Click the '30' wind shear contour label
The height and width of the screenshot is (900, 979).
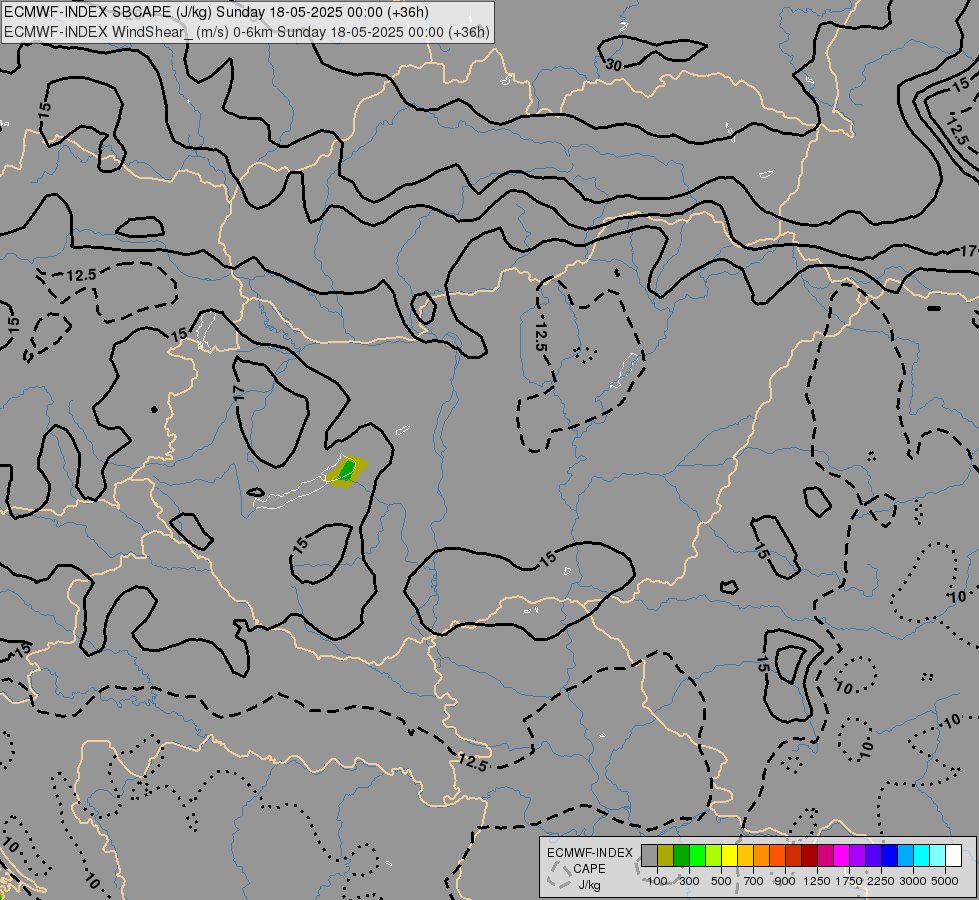tap(614, 65)
